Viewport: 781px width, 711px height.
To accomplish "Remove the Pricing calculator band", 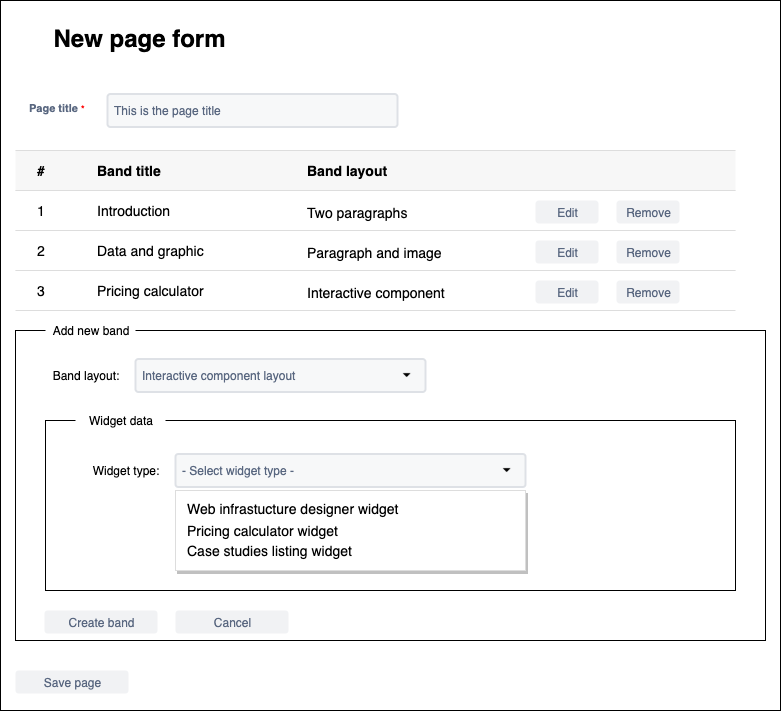I will [648, 292].
